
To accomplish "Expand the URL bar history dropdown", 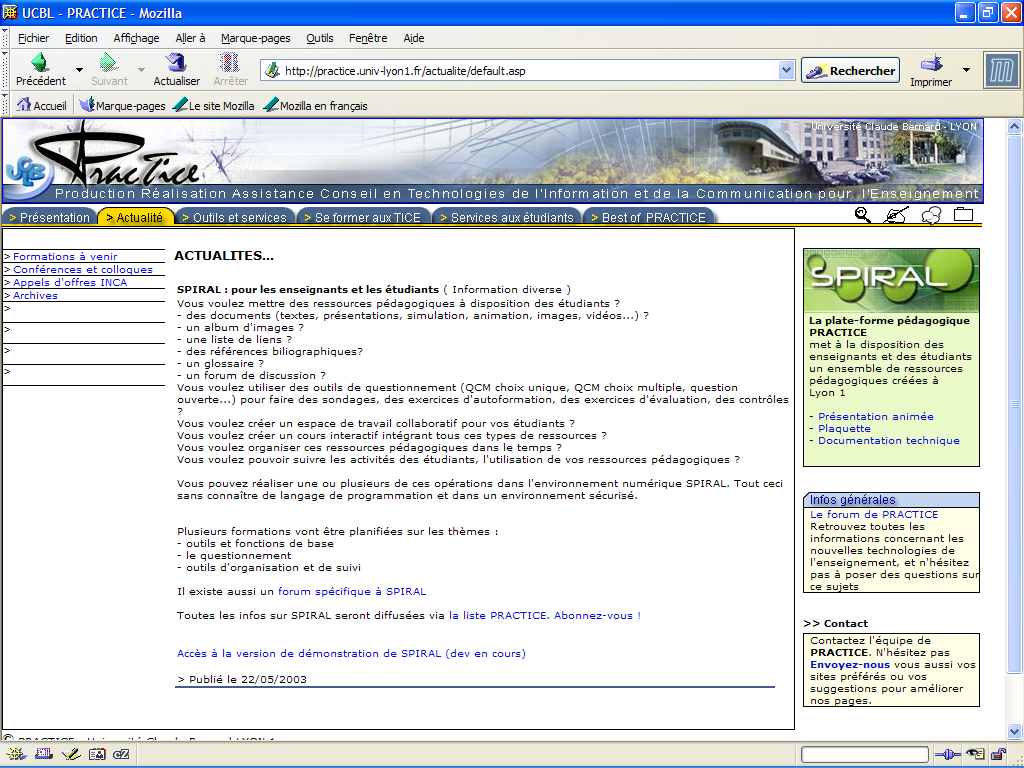I will (786, 70).
